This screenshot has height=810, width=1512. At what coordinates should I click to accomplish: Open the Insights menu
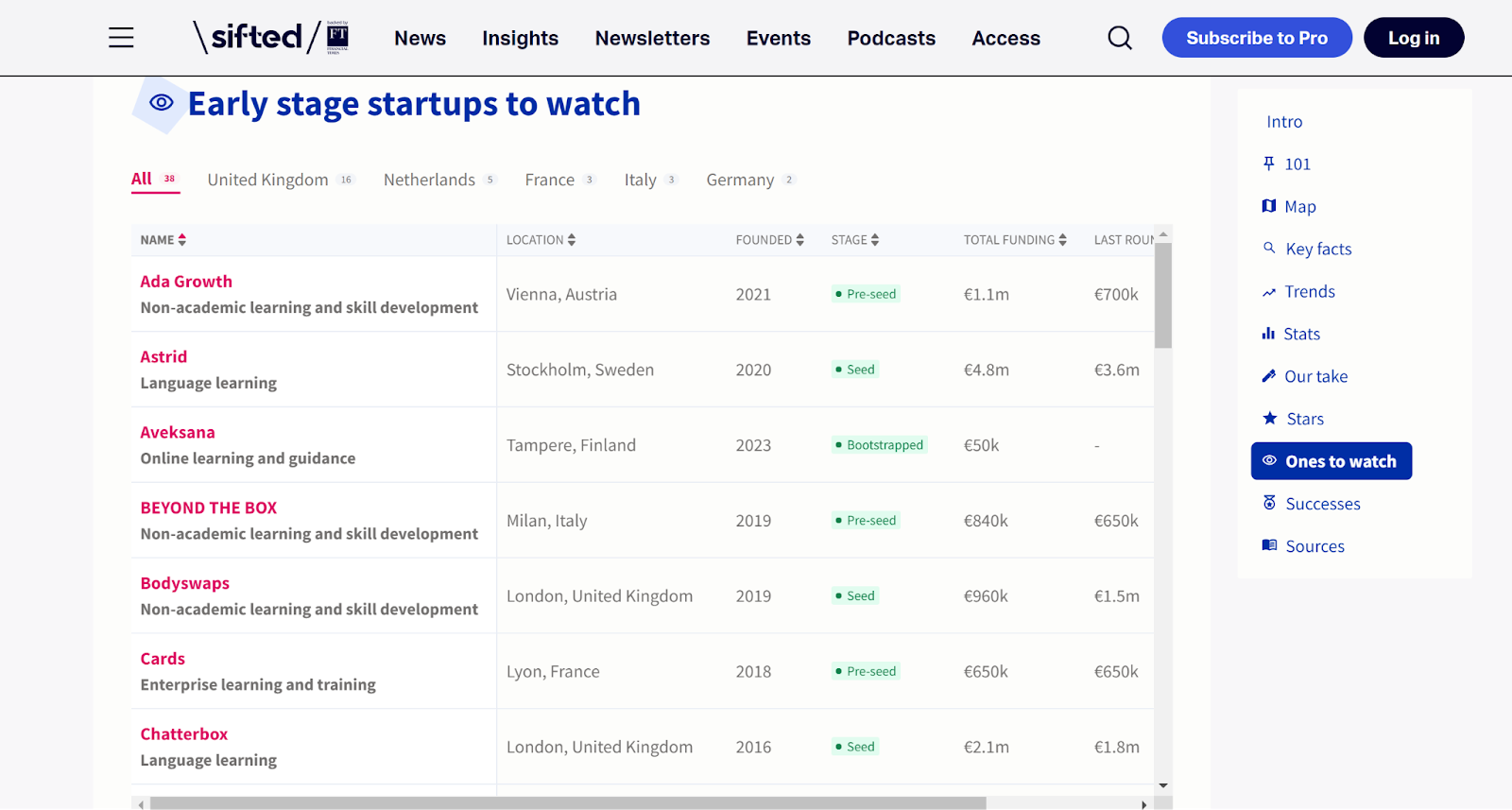(521, 38)
